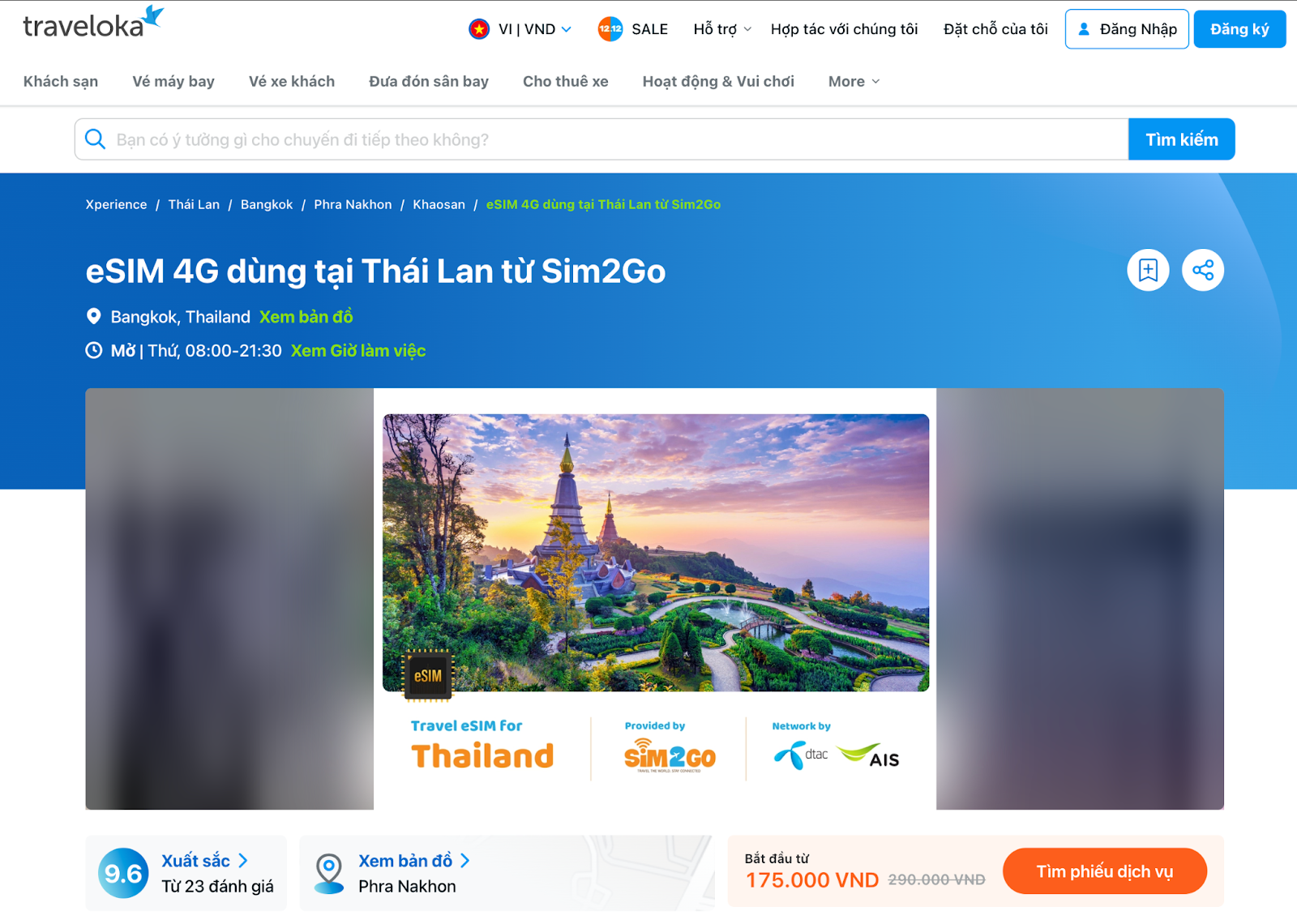Expand the Hỗ trợ support menu
This screenshot has height=924, width=1297.
722,29
